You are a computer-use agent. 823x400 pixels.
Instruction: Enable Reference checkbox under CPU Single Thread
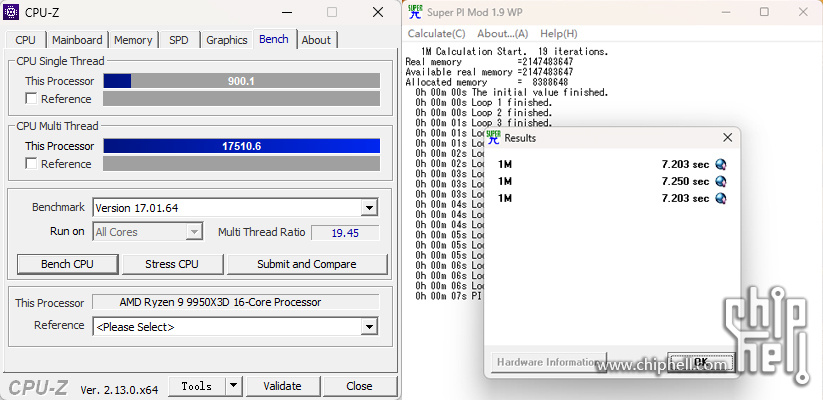[31, 99]
